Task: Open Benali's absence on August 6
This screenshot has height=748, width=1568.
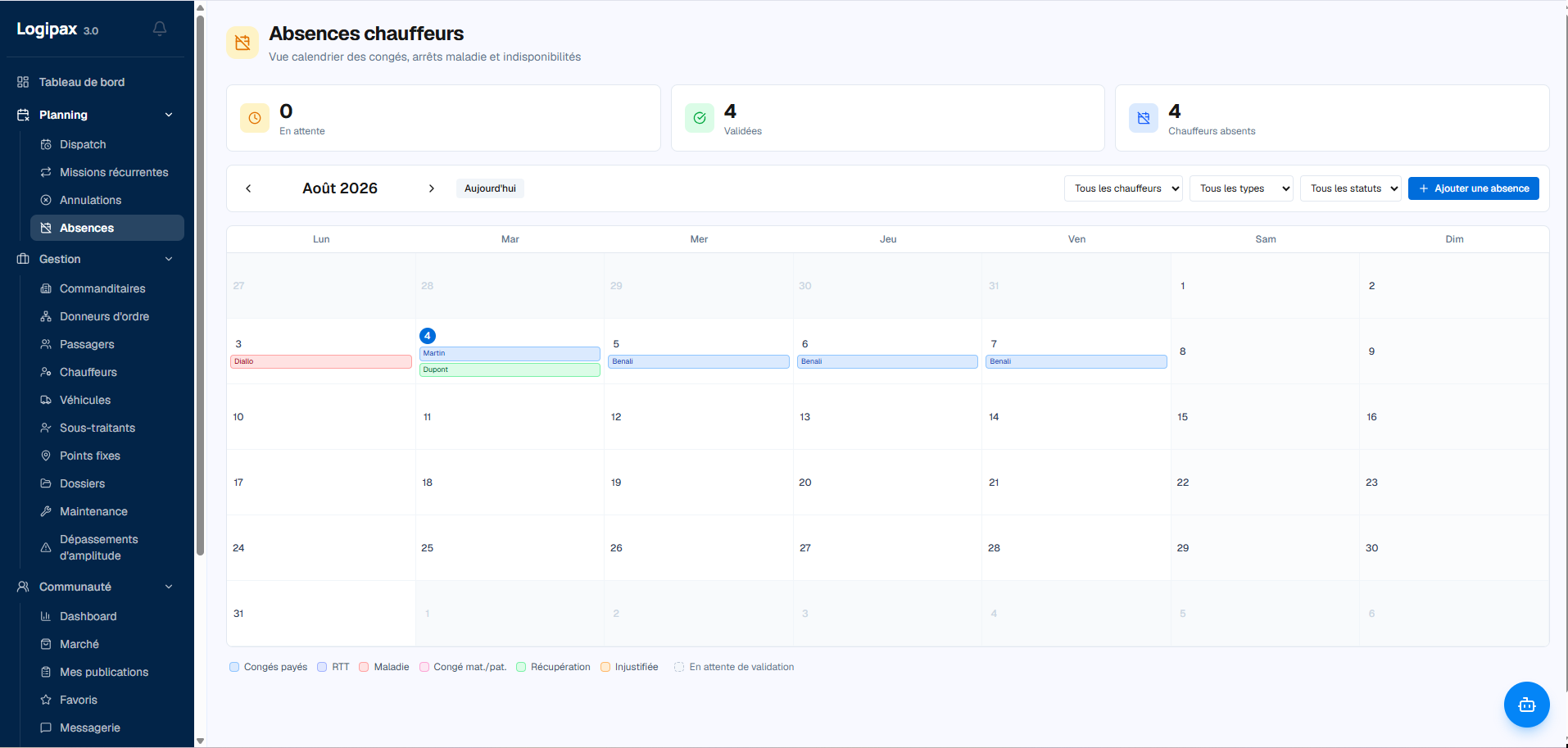Action: tap(887, 361)
